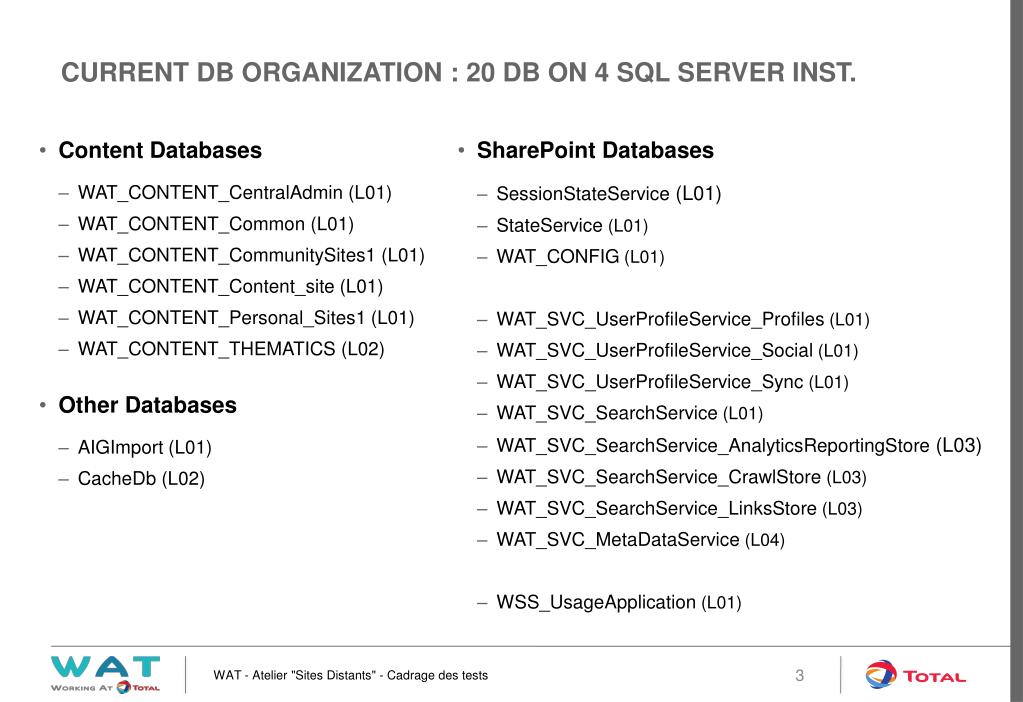Click StateService (L01) entry
Screen dimensions: 1023x702
(x=572, y=226)
